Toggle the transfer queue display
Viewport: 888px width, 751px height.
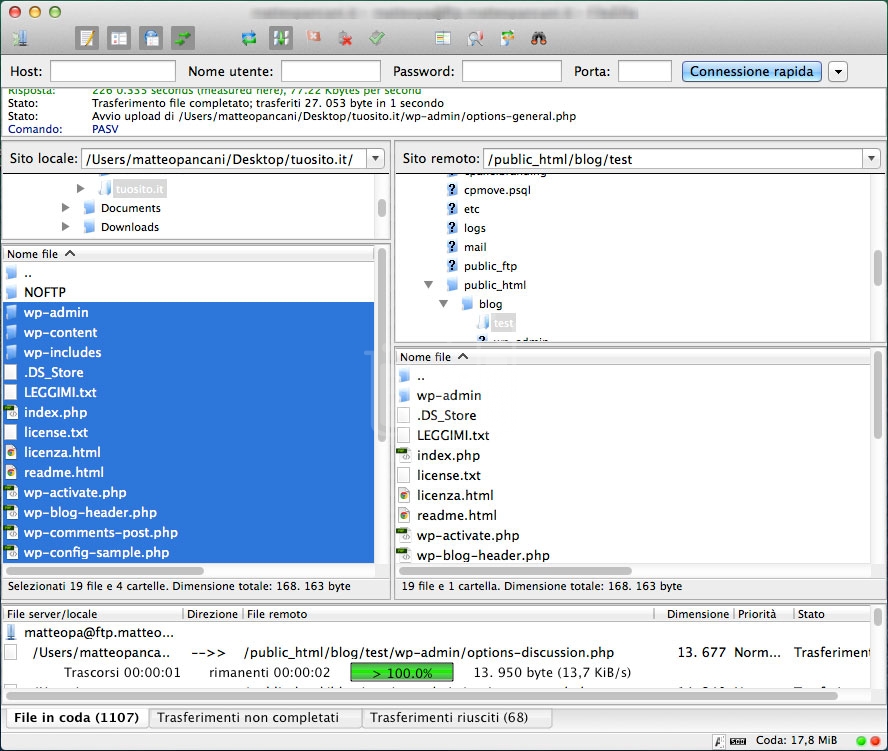[x=183, y=39]
